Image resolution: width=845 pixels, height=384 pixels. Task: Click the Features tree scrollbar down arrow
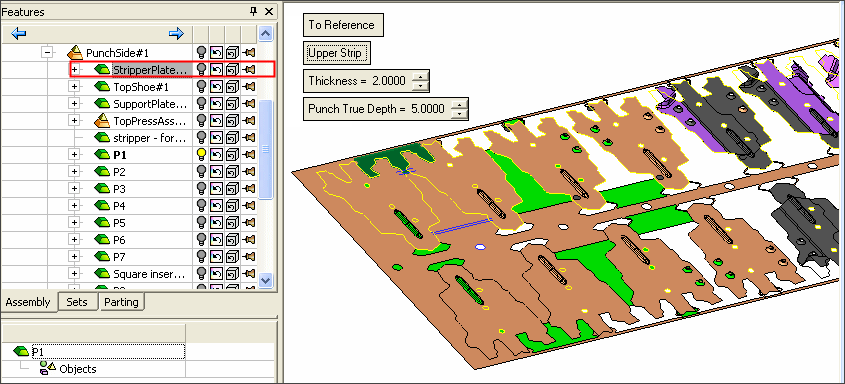click(x=266, y=279)
